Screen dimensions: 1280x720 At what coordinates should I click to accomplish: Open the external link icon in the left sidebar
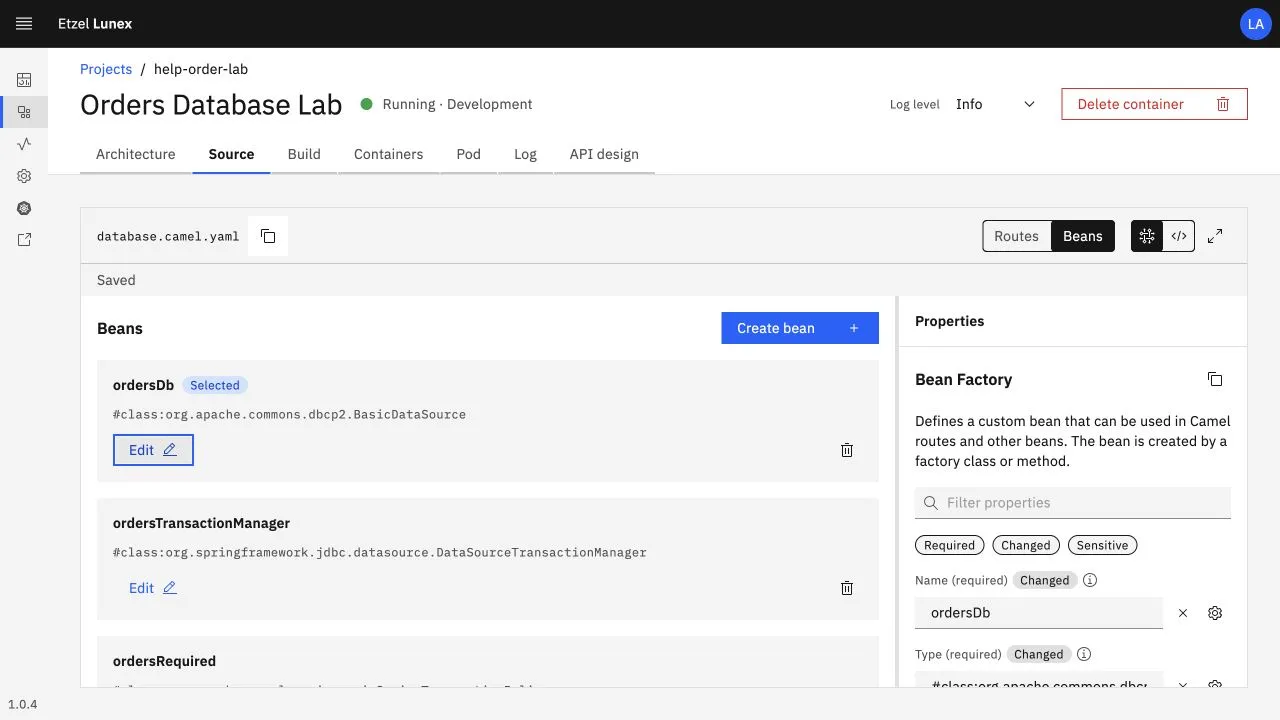coord(24,240)
